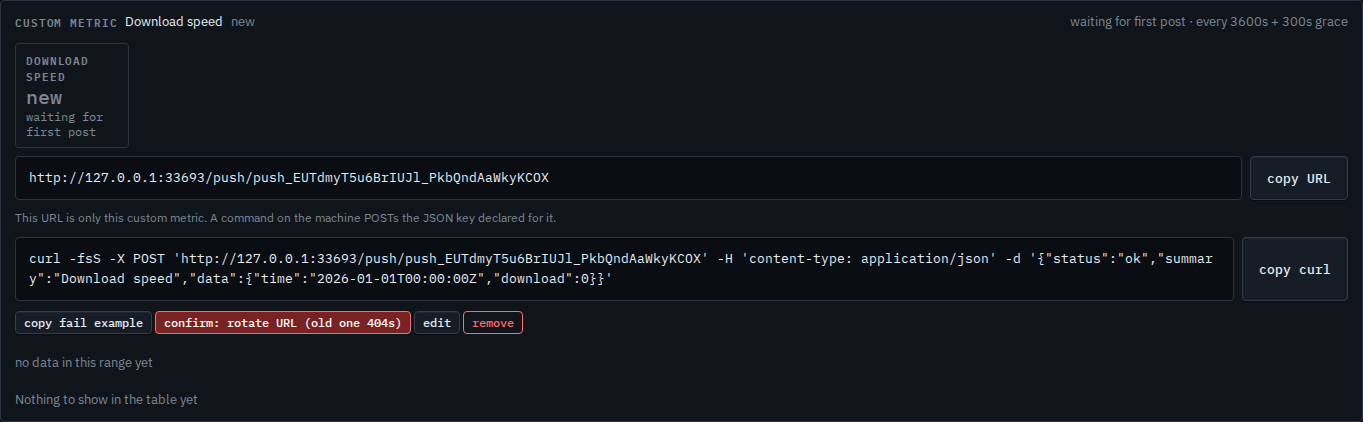The image size is (1363, 422).
Task: Select the push URL text field
Action: [628, 178]
